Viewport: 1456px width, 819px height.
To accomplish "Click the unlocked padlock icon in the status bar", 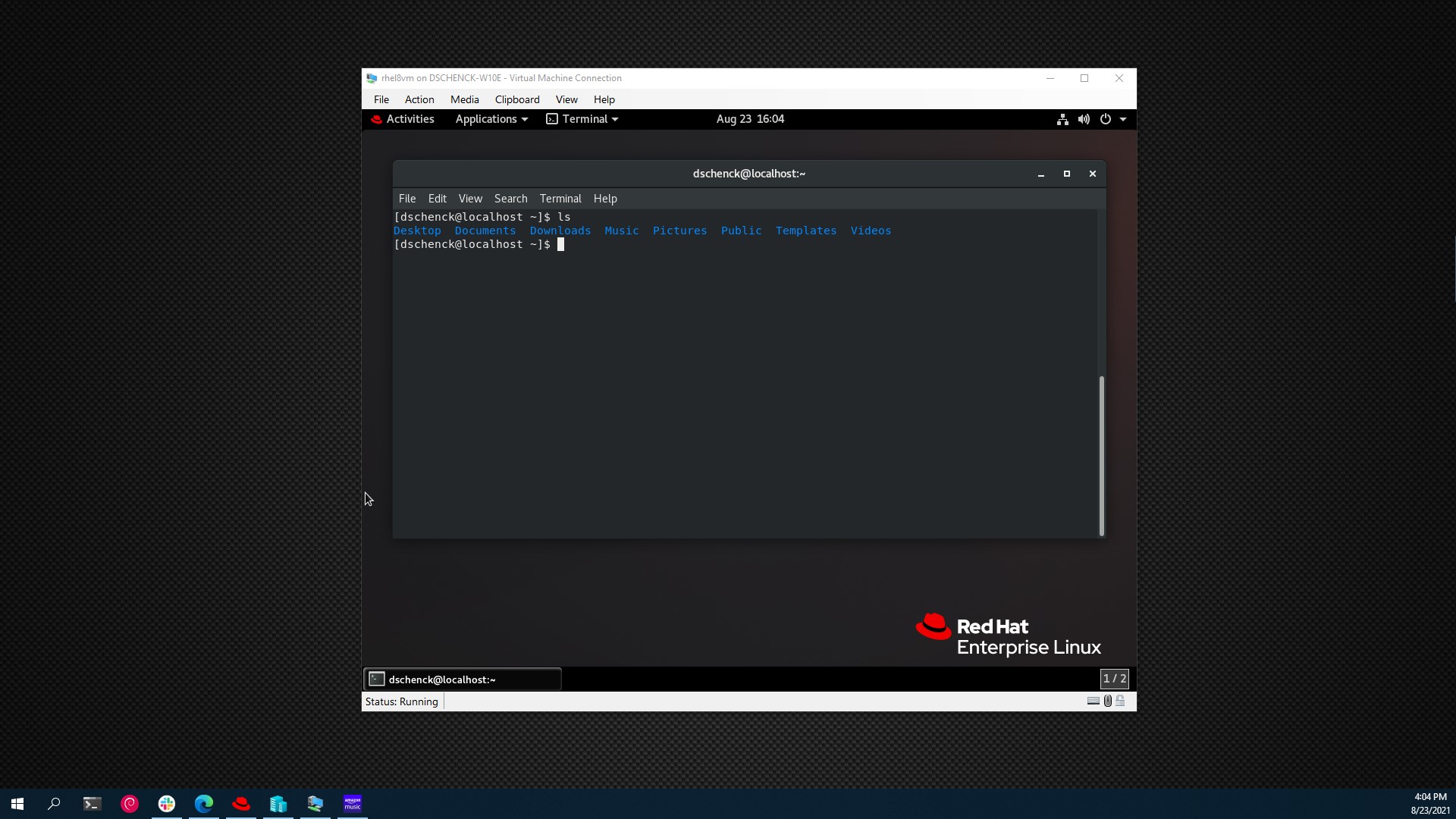I will pyautogui.click(x=1120, y=701).
